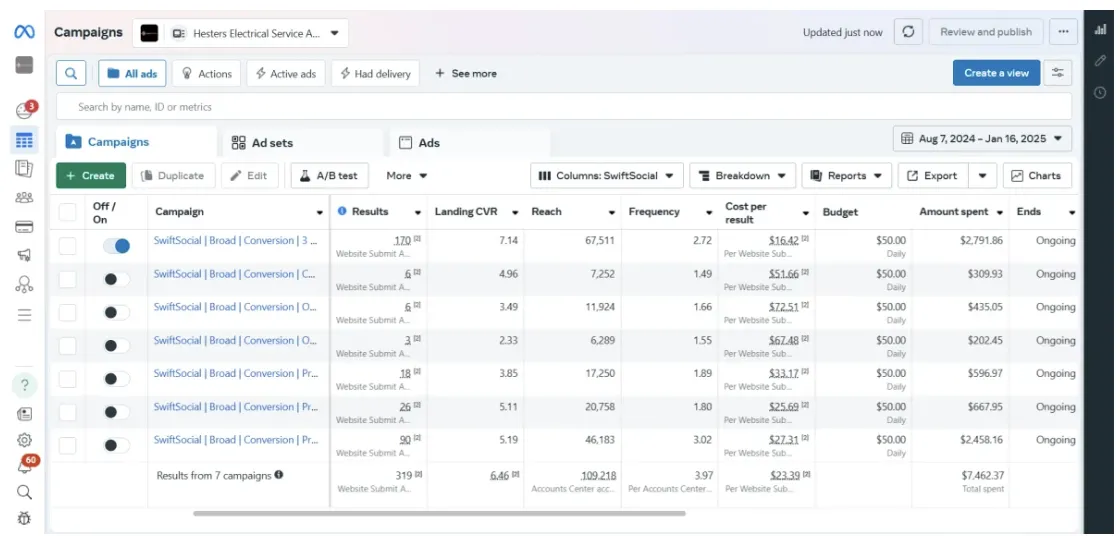Screen dimensions: 1120x536
Task: Select the Campaigns table icon in sidebar
Action: (x=24, y=140)
